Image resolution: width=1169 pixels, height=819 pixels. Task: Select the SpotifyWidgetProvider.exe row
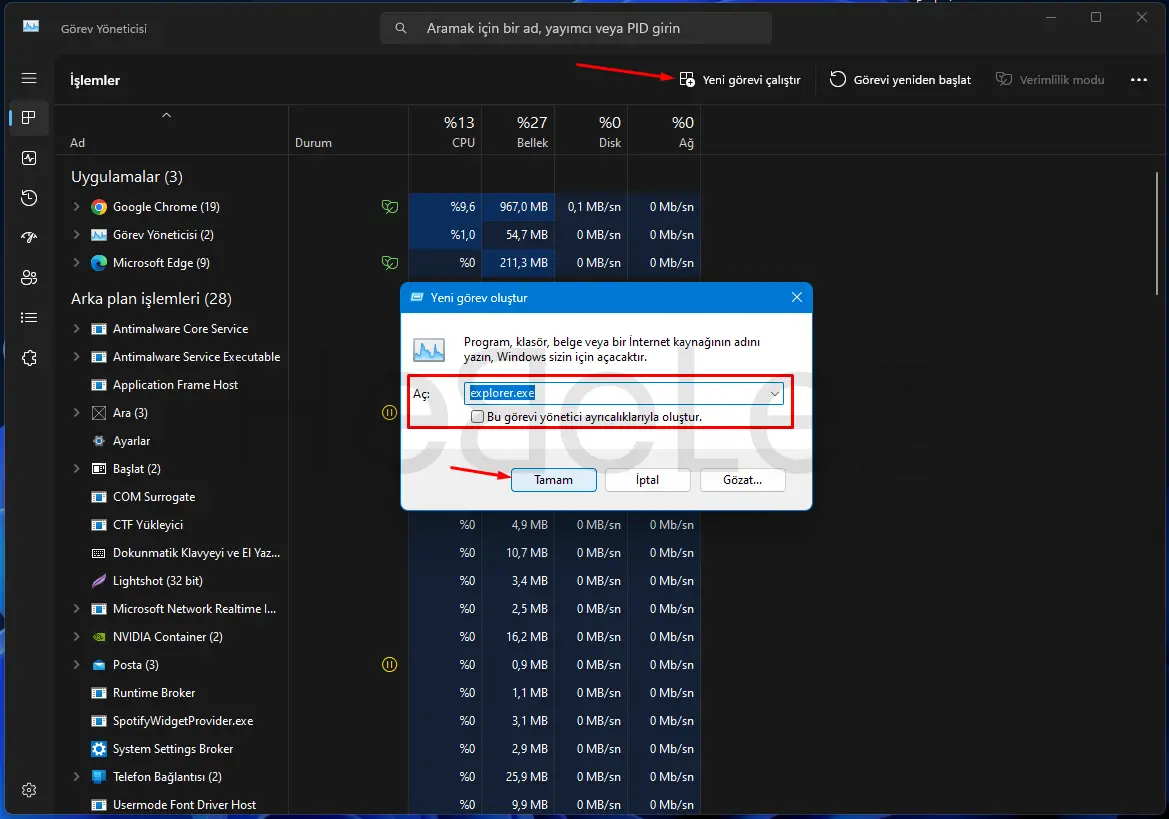point(379,721)
